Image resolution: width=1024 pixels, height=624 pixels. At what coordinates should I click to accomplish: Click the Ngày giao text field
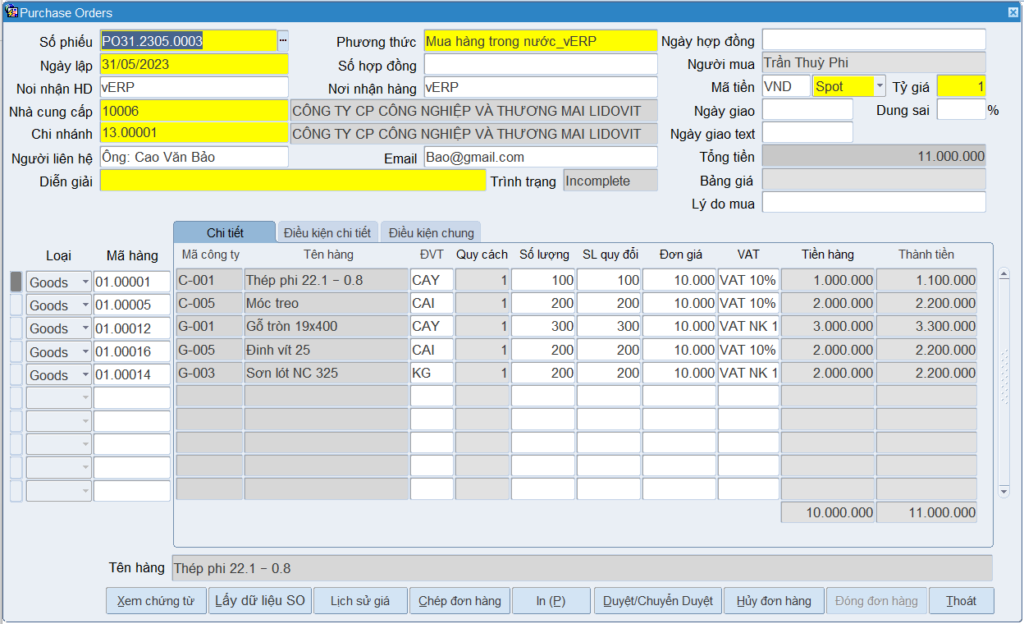click(808, 133)
